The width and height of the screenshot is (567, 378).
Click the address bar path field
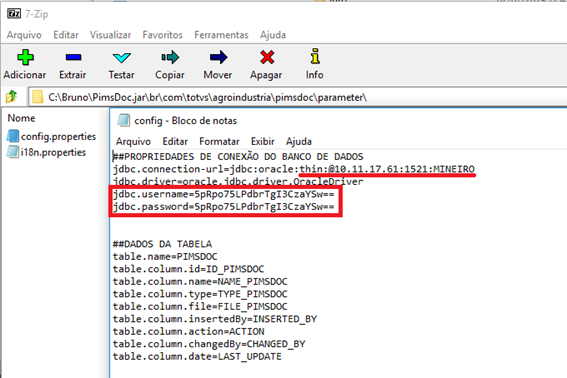(x=297, y=97)
